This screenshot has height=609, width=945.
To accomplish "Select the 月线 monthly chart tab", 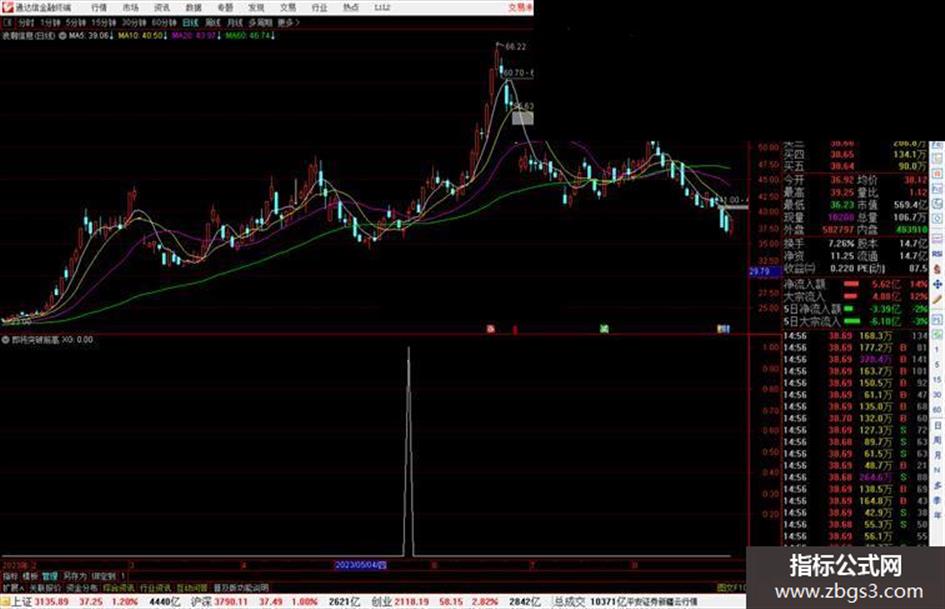I will [234, 22].
